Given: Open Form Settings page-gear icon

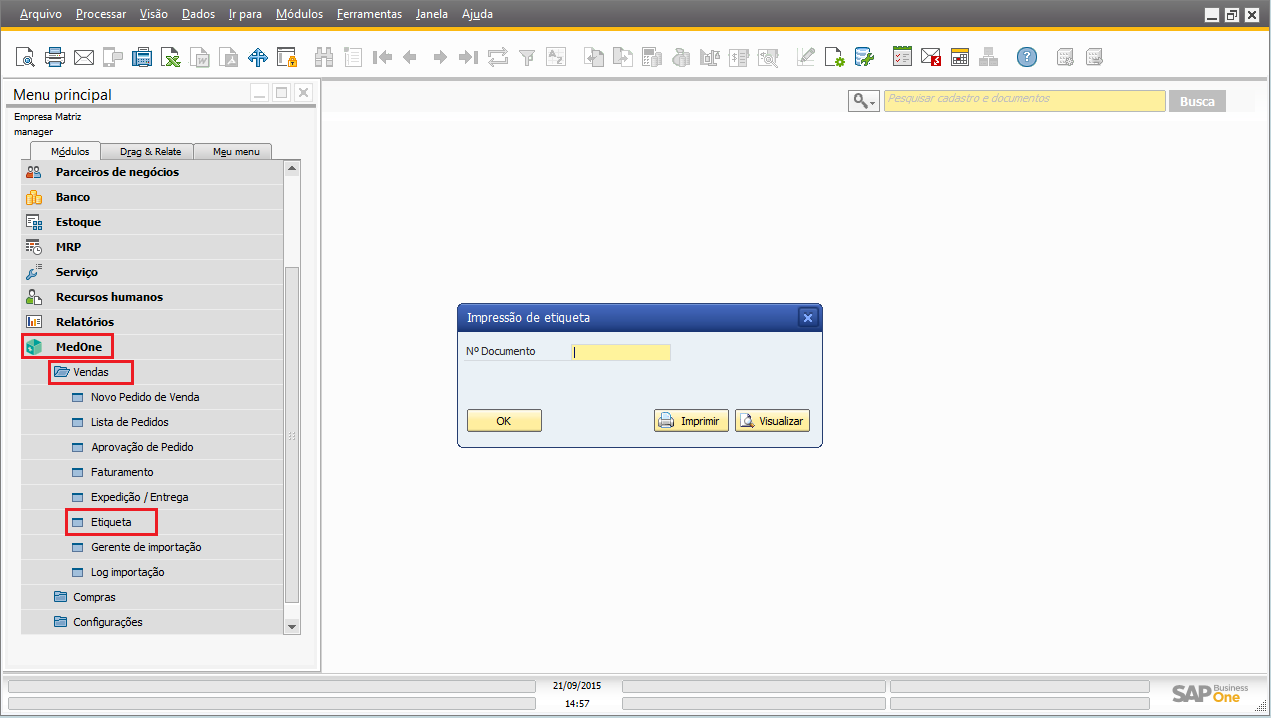Looking at the screenshot, I should pyautogui.click(x=835, y=57).
